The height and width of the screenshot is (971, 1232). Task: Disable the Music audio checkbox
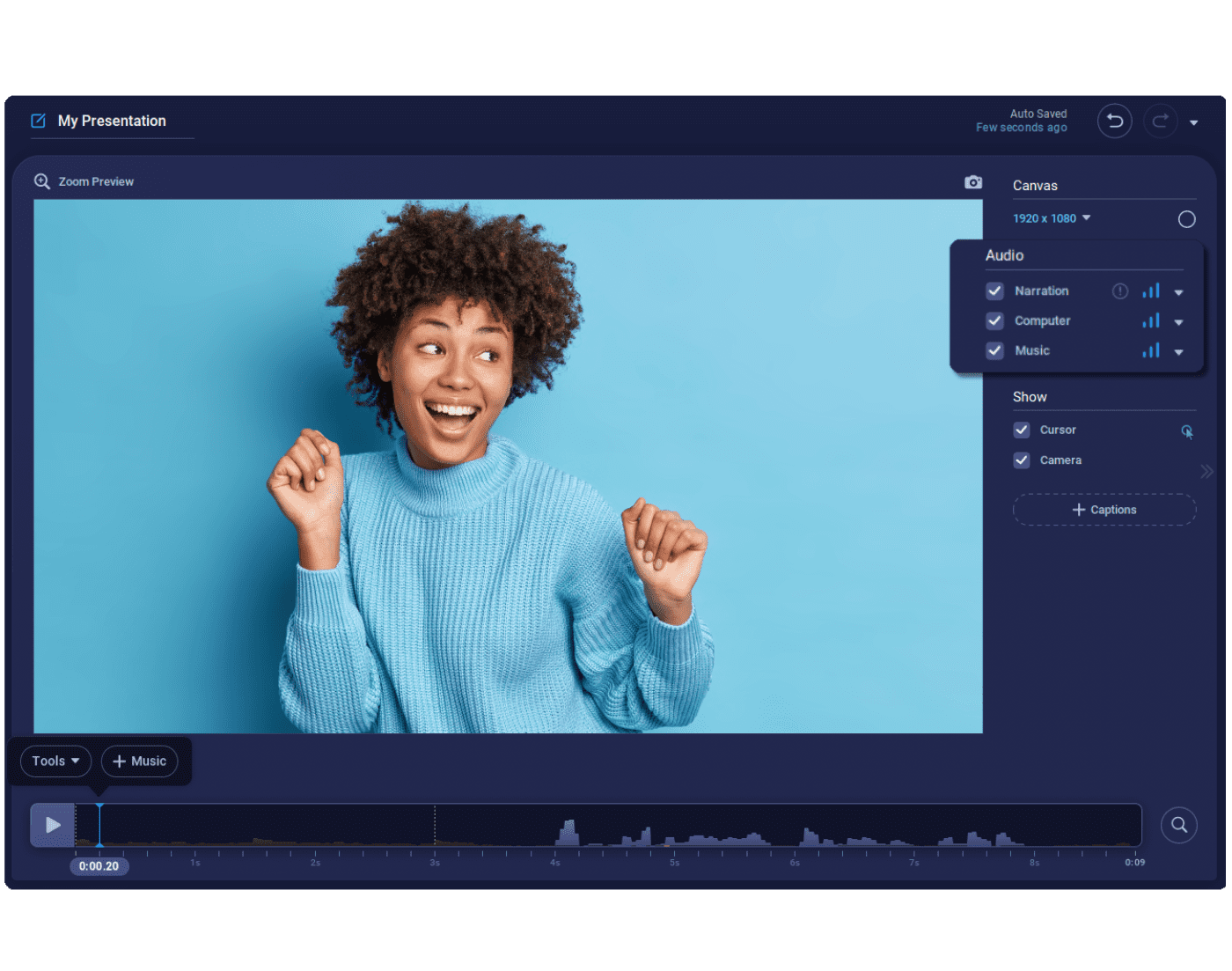tap(994, 350)
